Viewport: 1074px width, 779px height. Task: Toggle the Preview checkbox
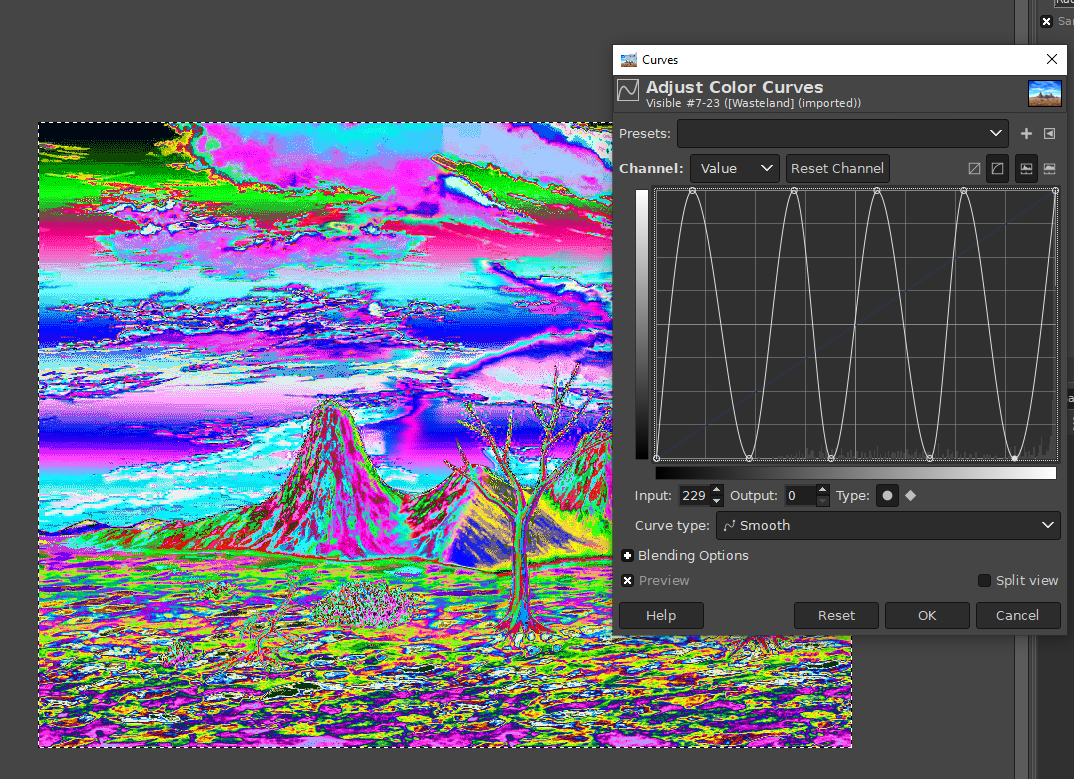627,581
